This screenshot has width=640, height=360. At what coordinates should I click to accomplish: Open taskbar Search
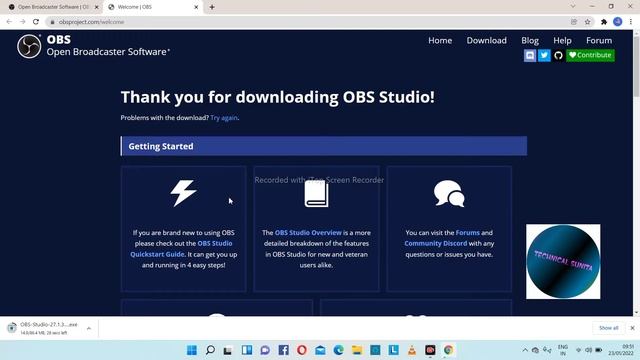point(210,350)
